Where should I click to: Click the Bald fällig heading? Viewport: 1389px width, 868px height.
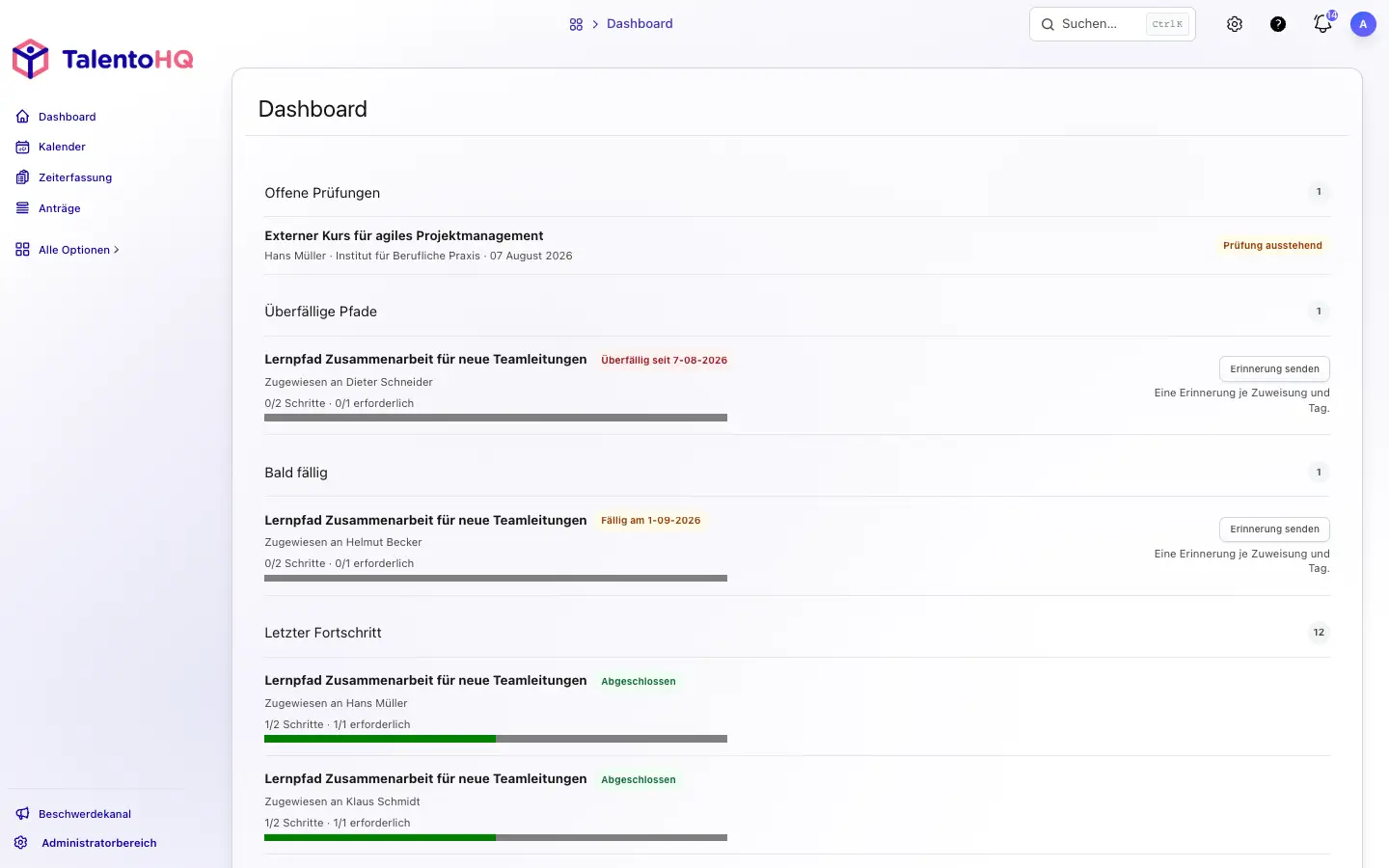coord(296,473)
